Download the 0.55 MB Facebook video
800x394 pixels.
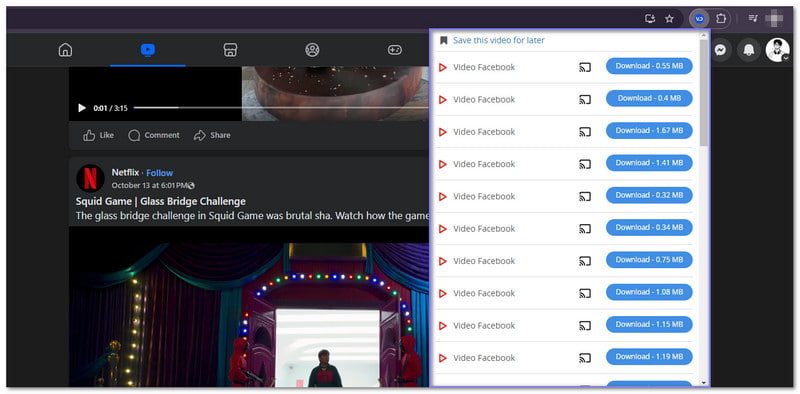tap(649, 66)
